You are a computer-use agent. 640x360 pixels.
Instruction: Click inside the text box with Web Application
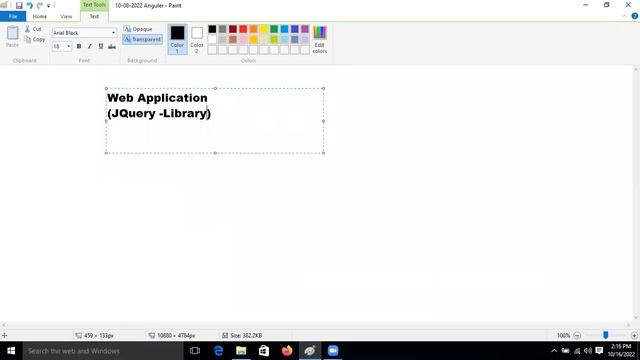coord(215,121)
